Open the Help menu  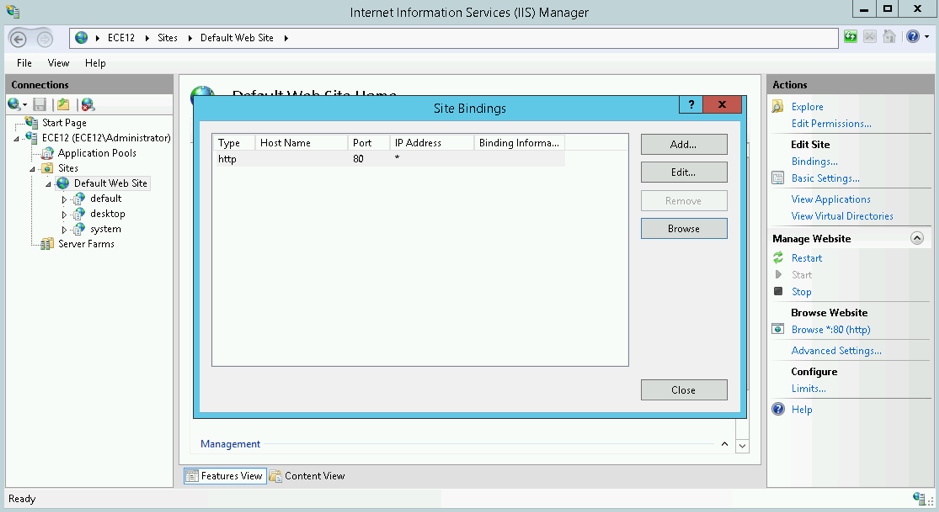[x=95, y=63]
